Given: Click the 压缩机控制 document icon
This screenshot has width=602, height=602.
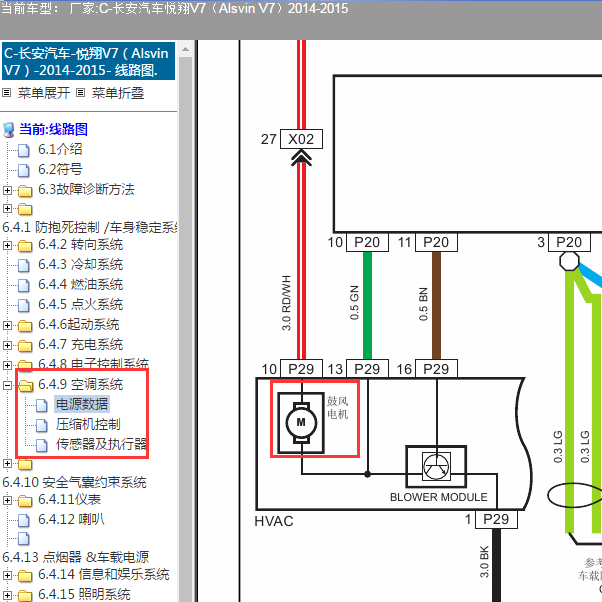Looking at the screenshot, I should tap(41, 425).
